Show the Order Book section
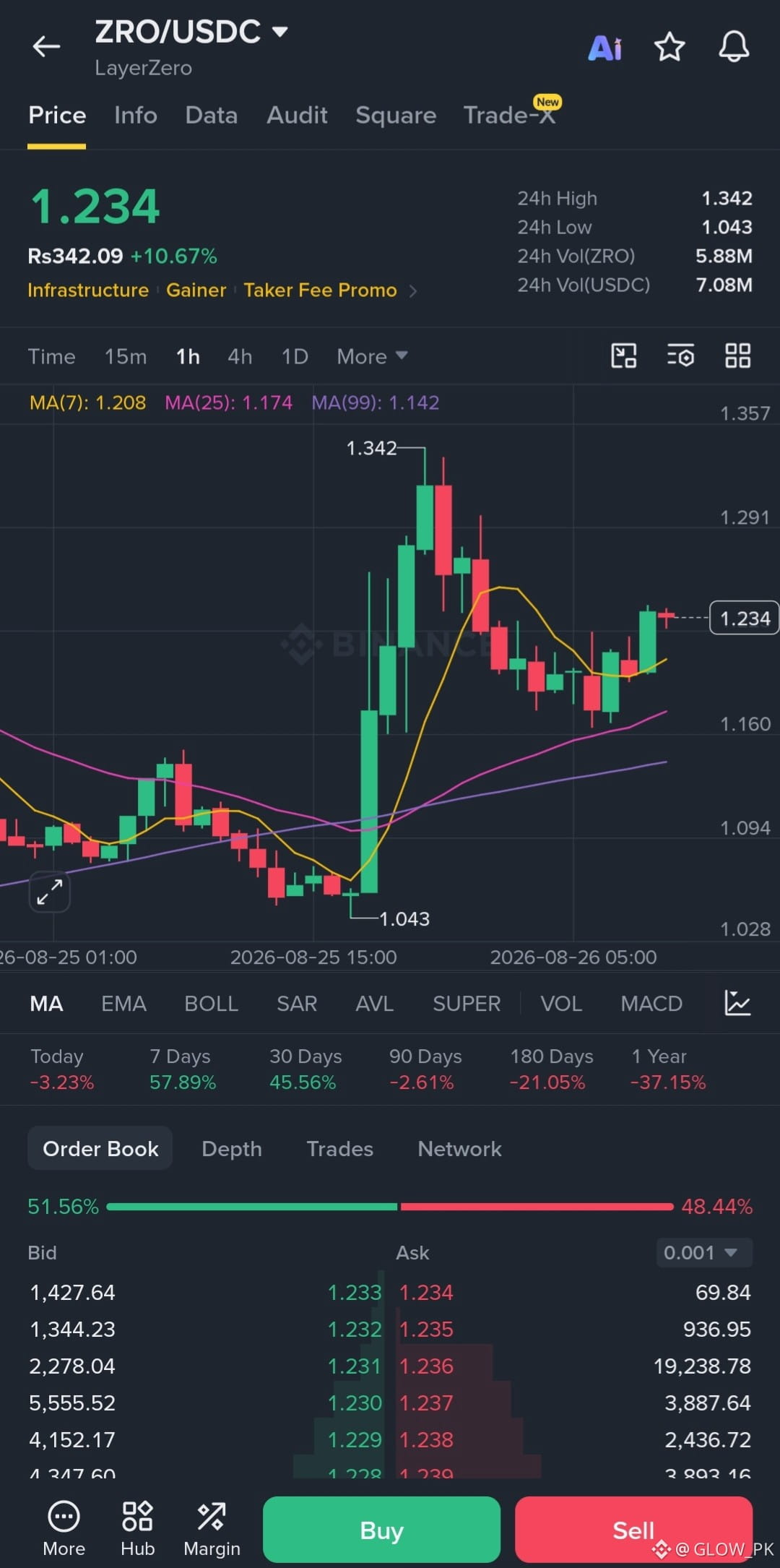The width and height of the screenshot is (780, 1568). [100, 1148]
